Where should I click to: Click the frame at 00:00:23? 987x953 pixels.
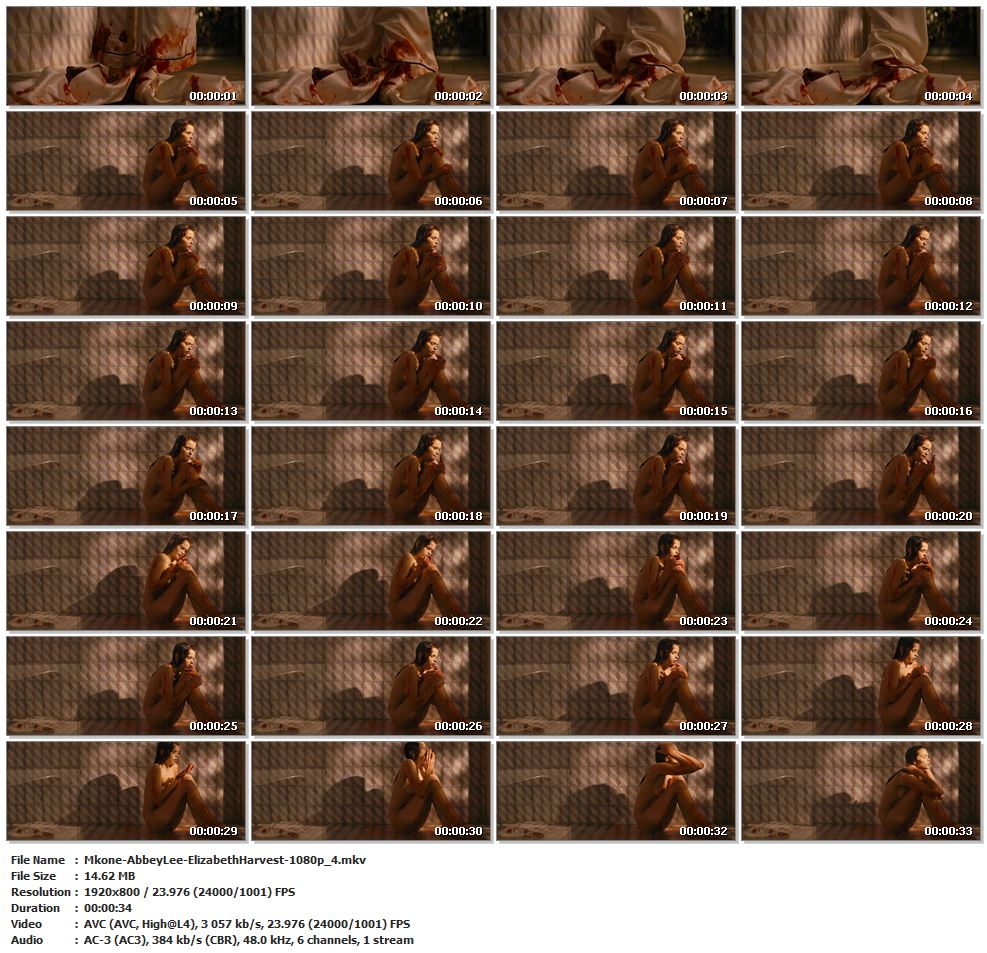coord(616,581)
